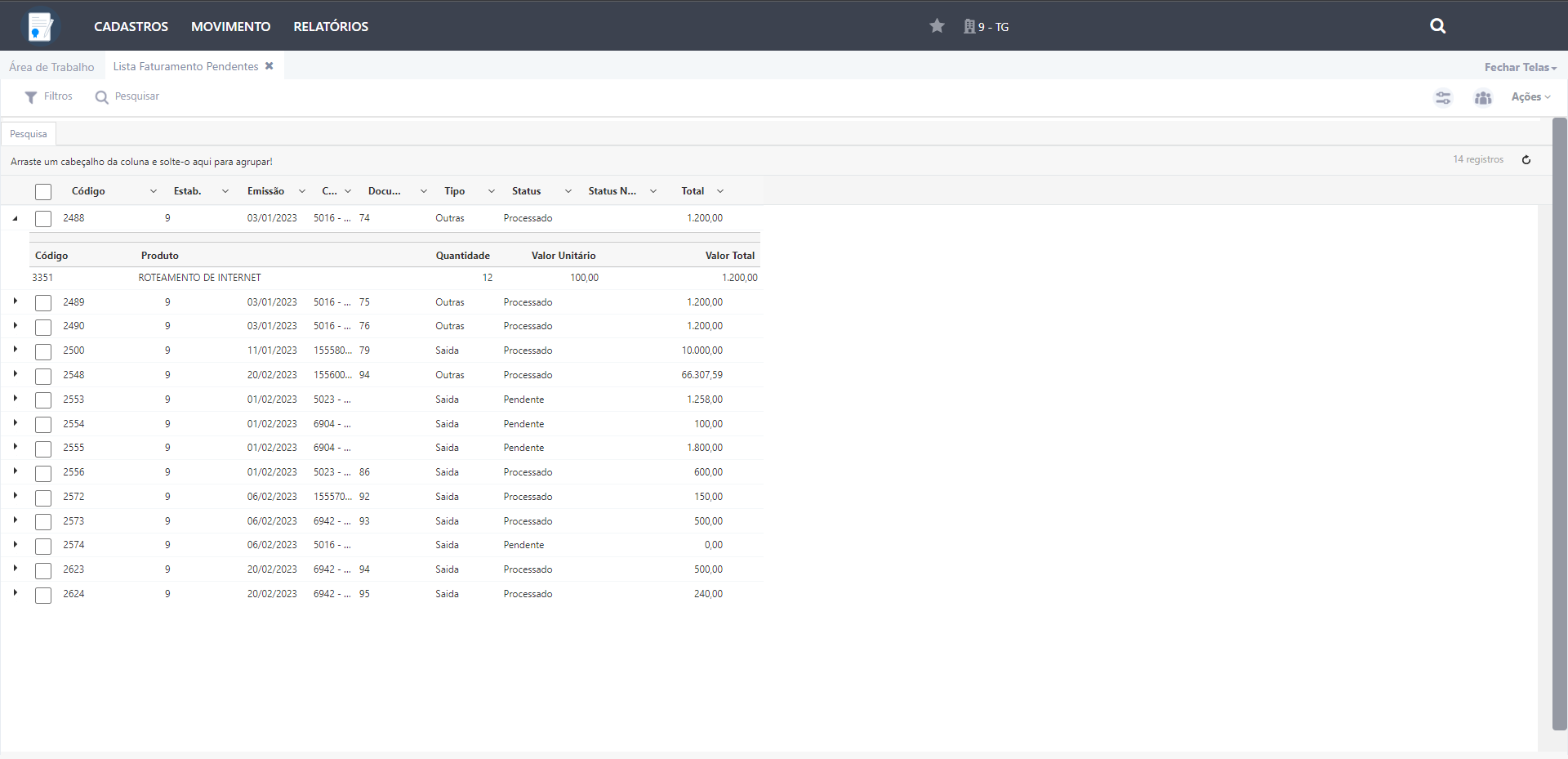The height and width of the screenshot is (759, 1568).
Task: Click the Quantidade detail column header
Action: click(x=462, y=256)
